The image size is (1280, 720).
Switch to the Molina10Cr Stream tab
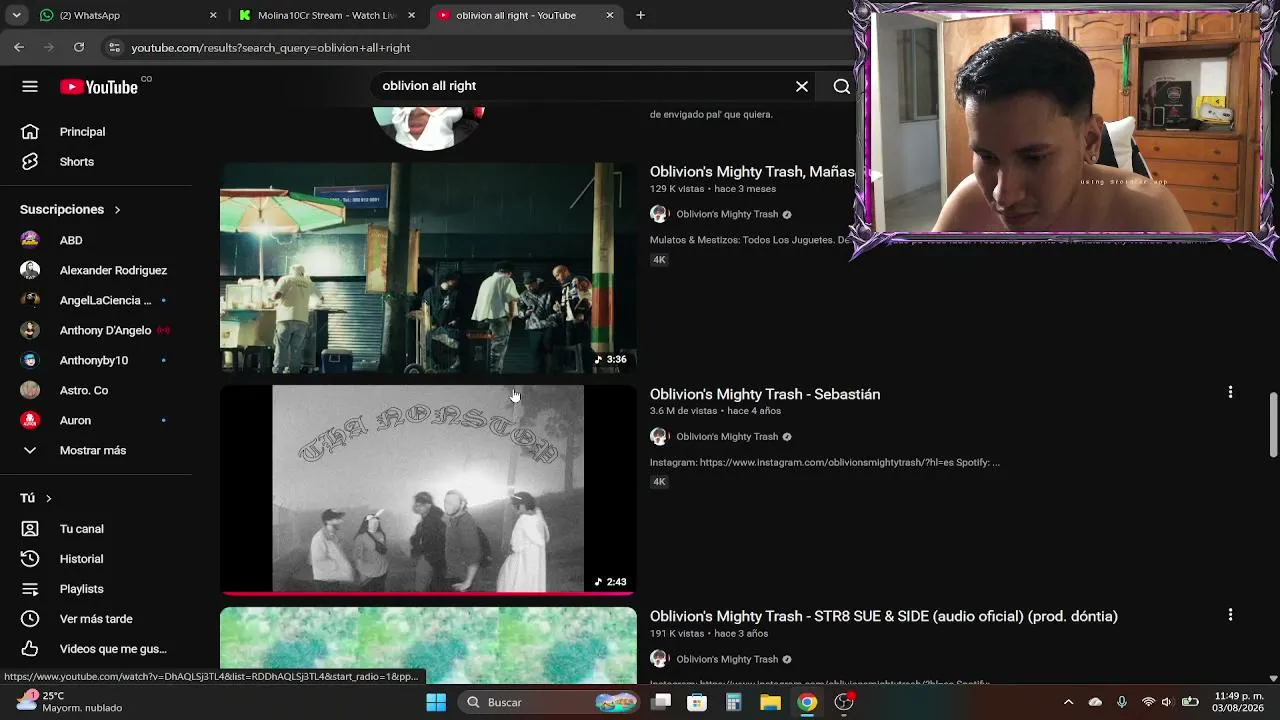pos(328,15)
